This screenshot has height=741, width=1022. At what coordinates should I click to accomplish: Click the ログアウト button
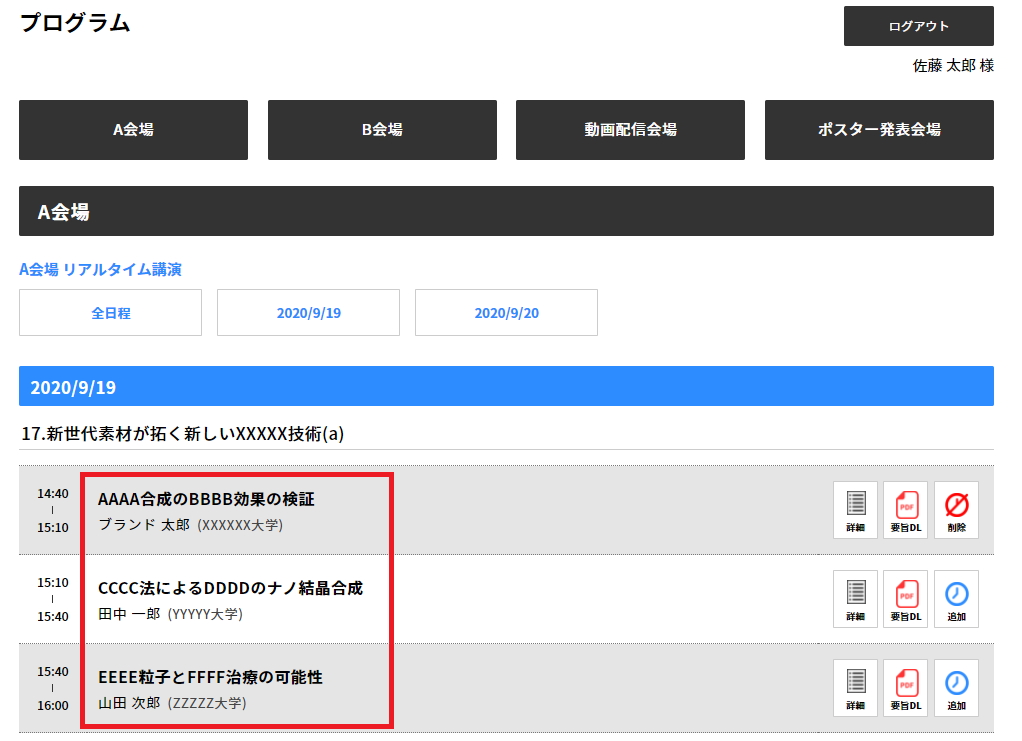pyautogui.click(x=918, y=26)
